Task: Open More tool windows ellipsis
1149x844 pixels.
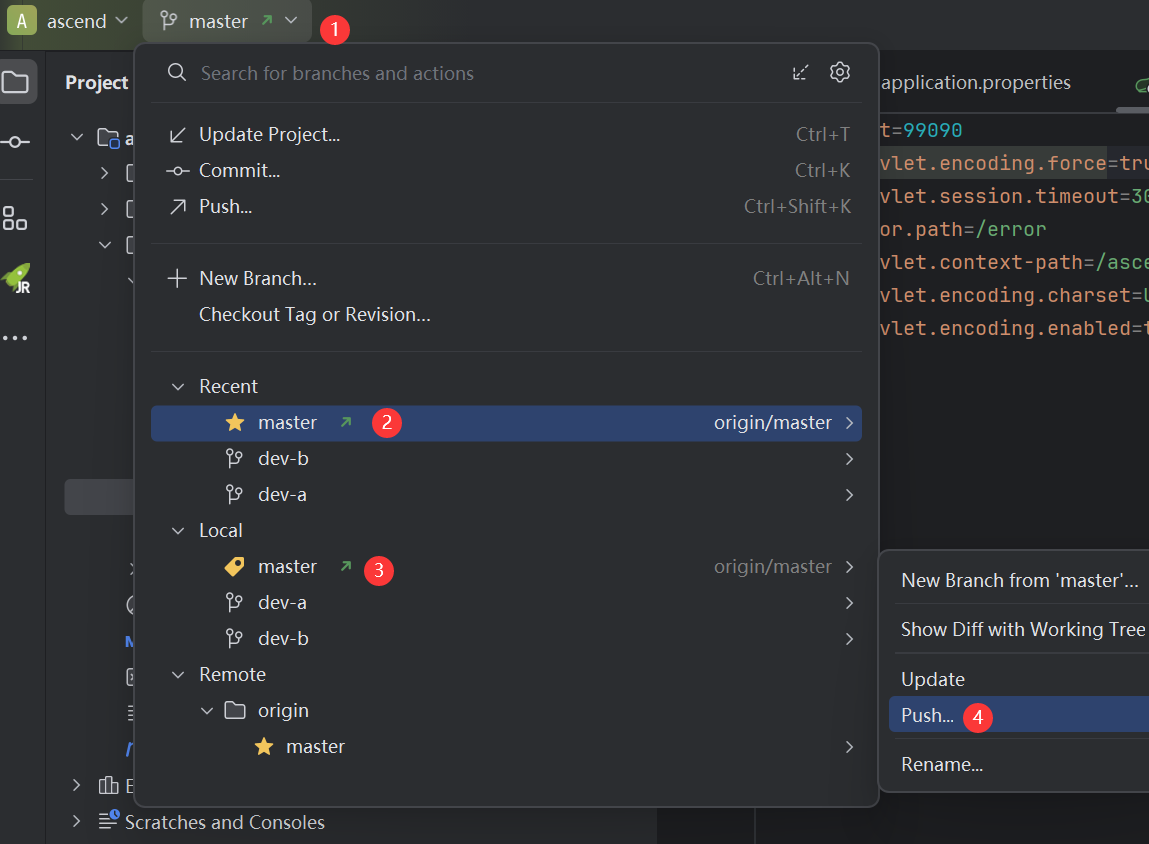Action: click(x=16, y=338)
